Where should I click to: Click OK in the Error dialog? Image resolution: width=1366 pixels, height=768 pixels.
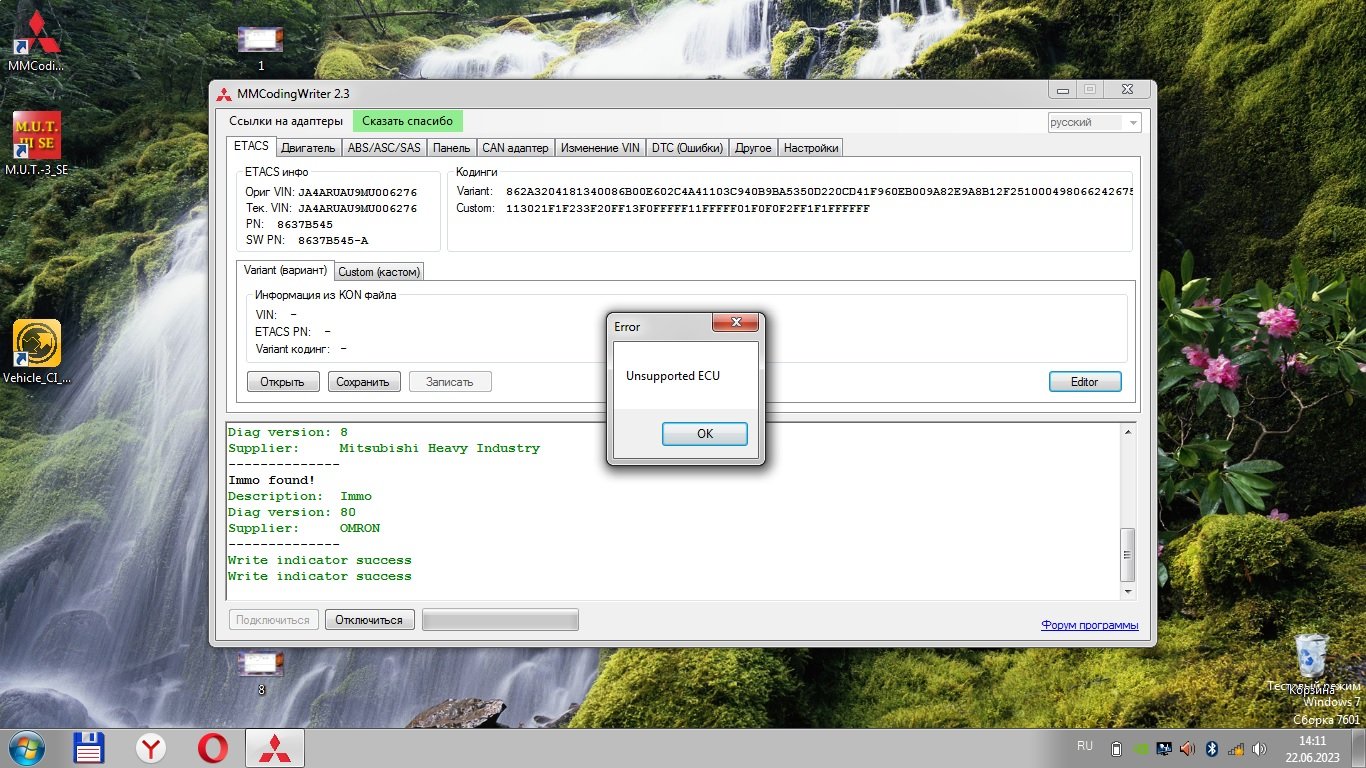[x=704, y=433]
